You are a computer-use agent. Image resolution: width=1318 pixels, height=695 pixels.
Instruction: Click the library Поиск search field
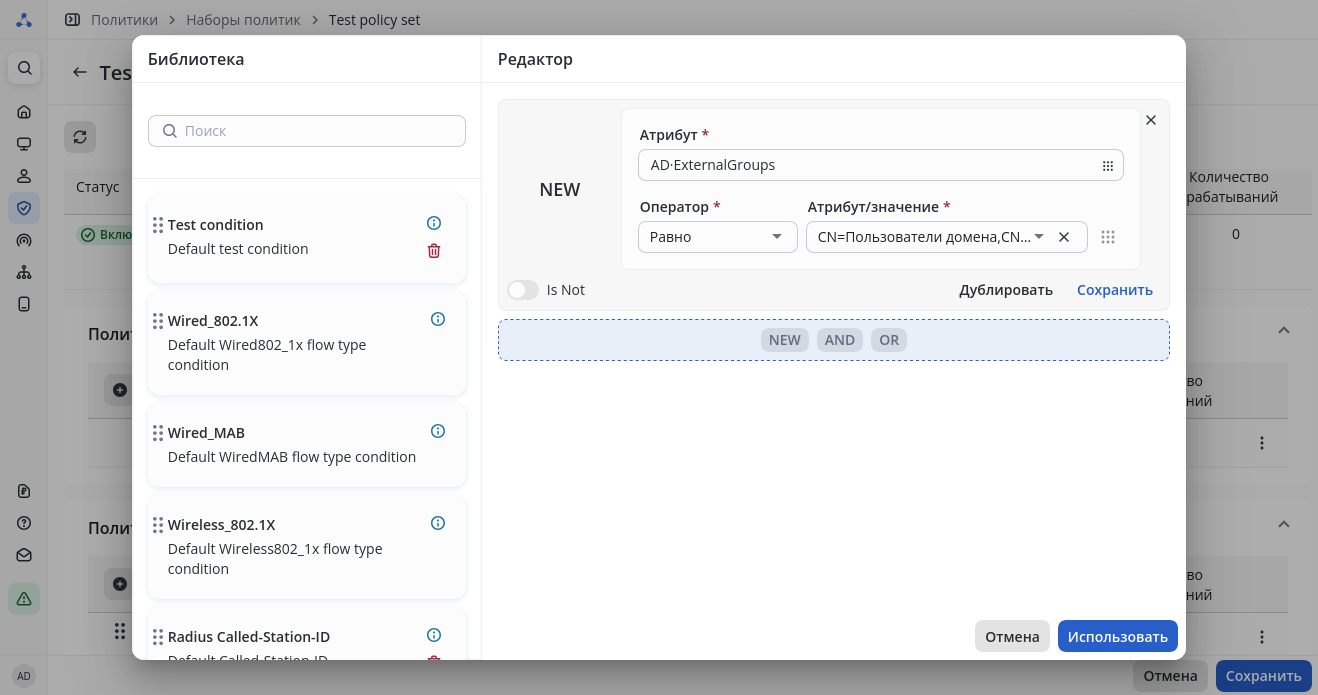click(307, 131)
